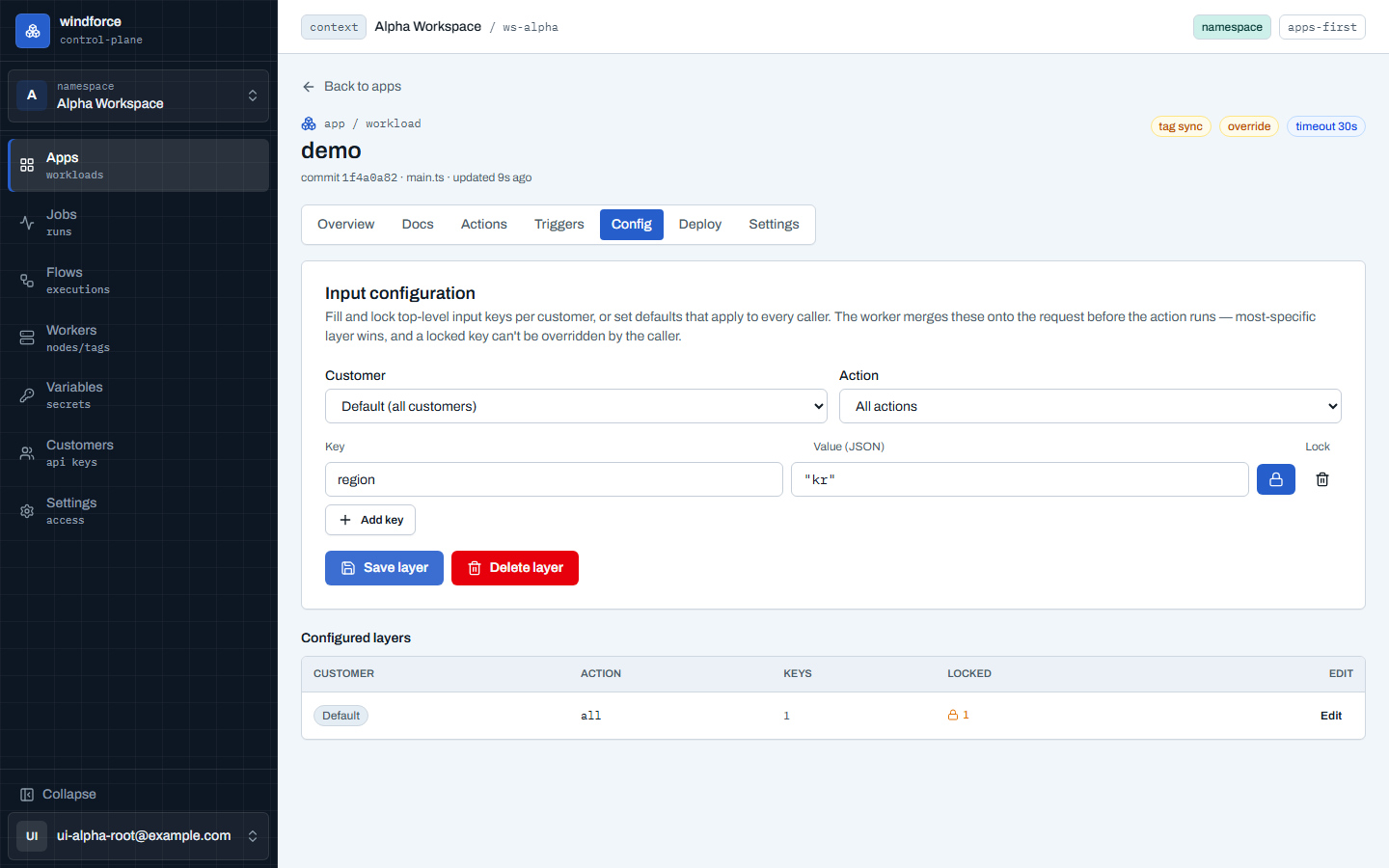Viewport: 1389px width, 868px height.
Task: Click Save layer button
Action: click(x=384, y=568)
